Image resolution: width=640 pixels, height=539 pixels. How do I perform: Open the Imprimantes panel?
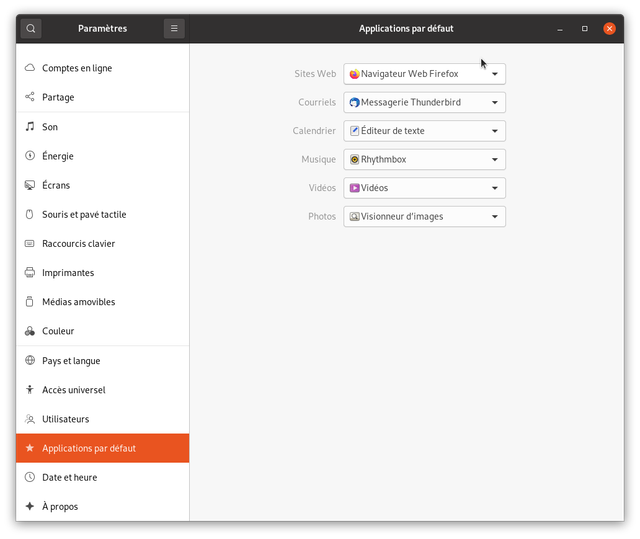click(x=102, y=273)
